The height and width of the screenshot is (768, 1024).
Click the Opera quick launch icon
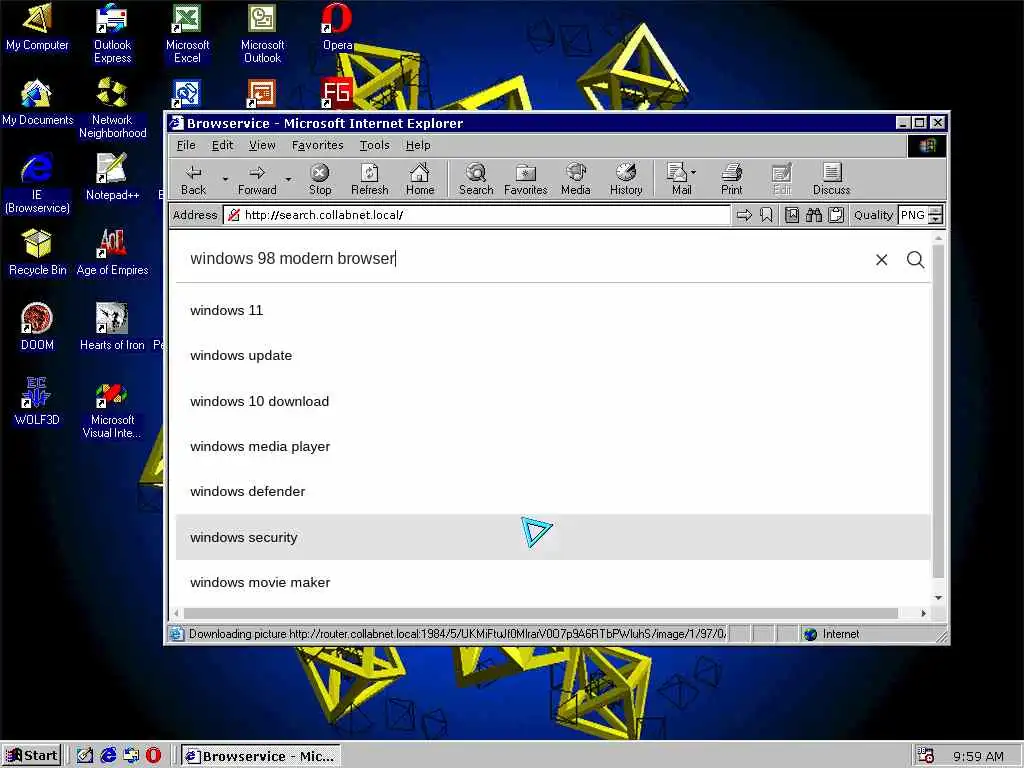pos(153,756)
